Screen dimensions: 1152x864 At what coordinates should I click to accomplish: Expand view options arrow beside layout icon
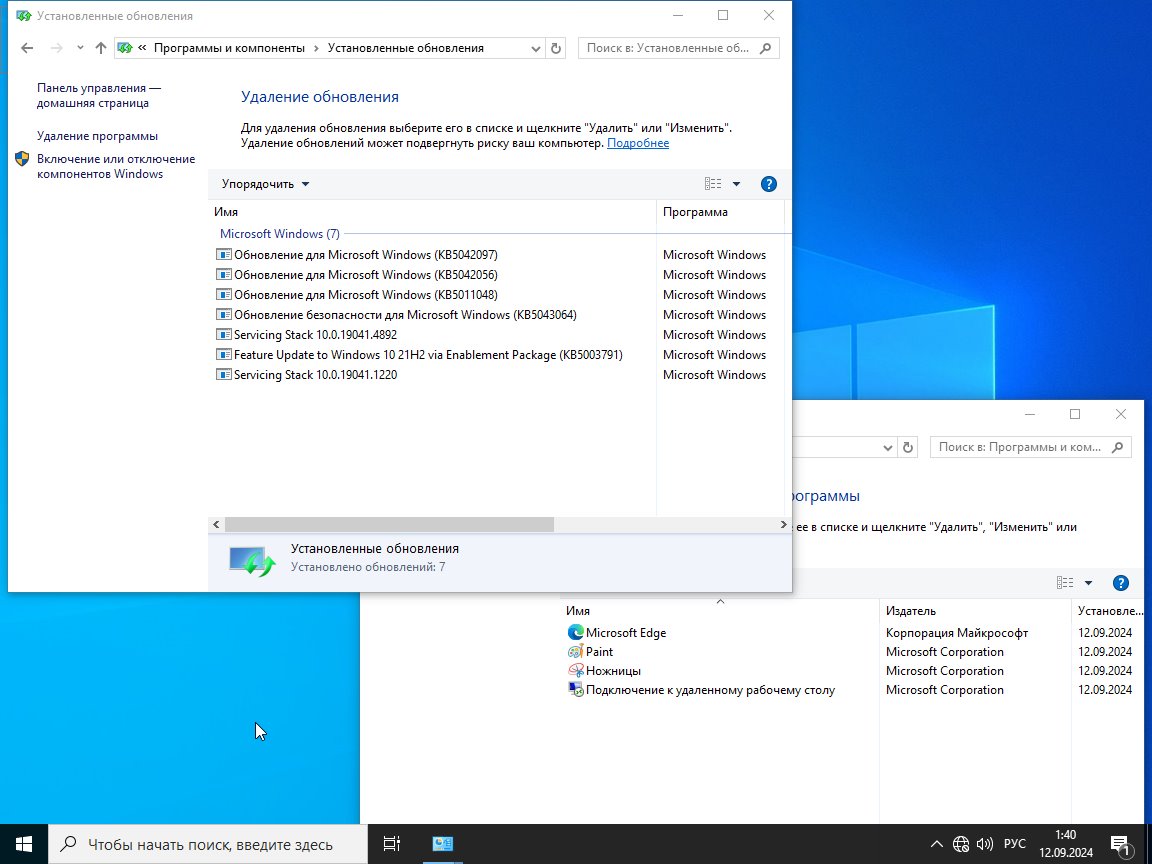tap(736, 184)
